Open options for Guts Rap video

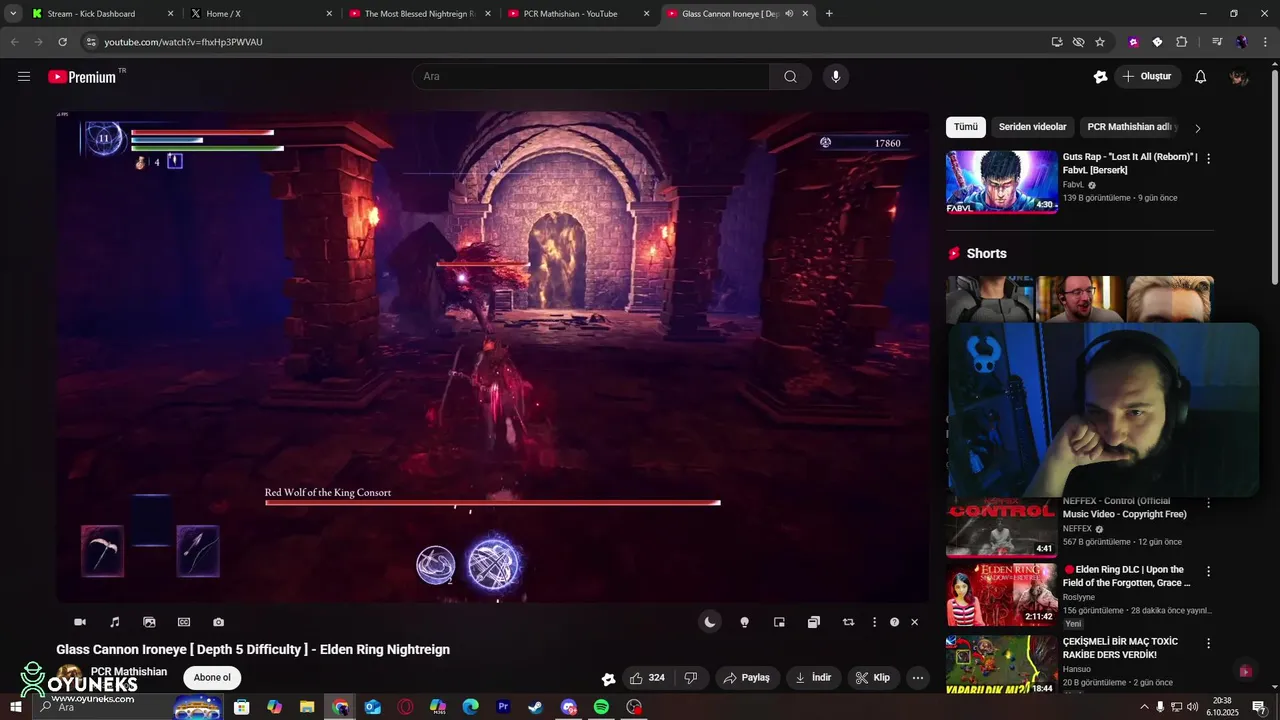1208,158
